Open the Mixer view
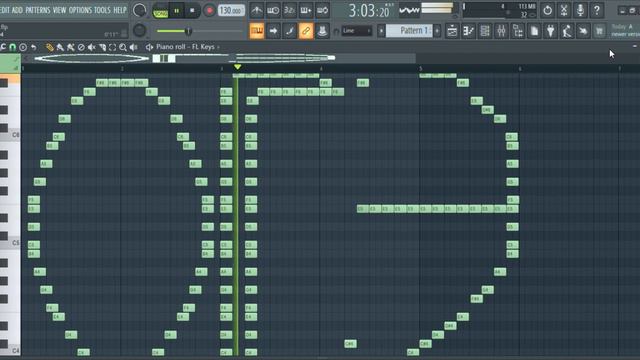Screen dimensions: 640x360 coord(501,31)
